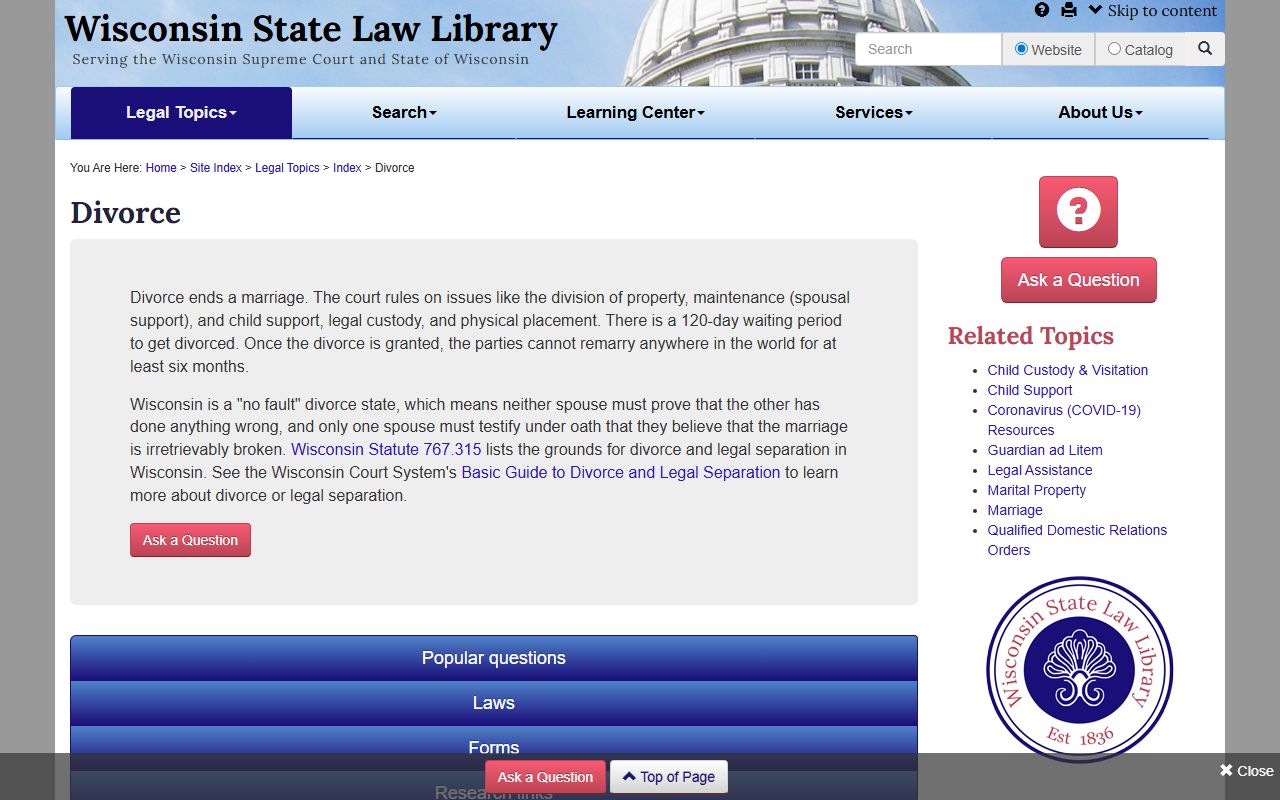
Task: Click the magnifier search button
Action: (x=1205, y=48)
